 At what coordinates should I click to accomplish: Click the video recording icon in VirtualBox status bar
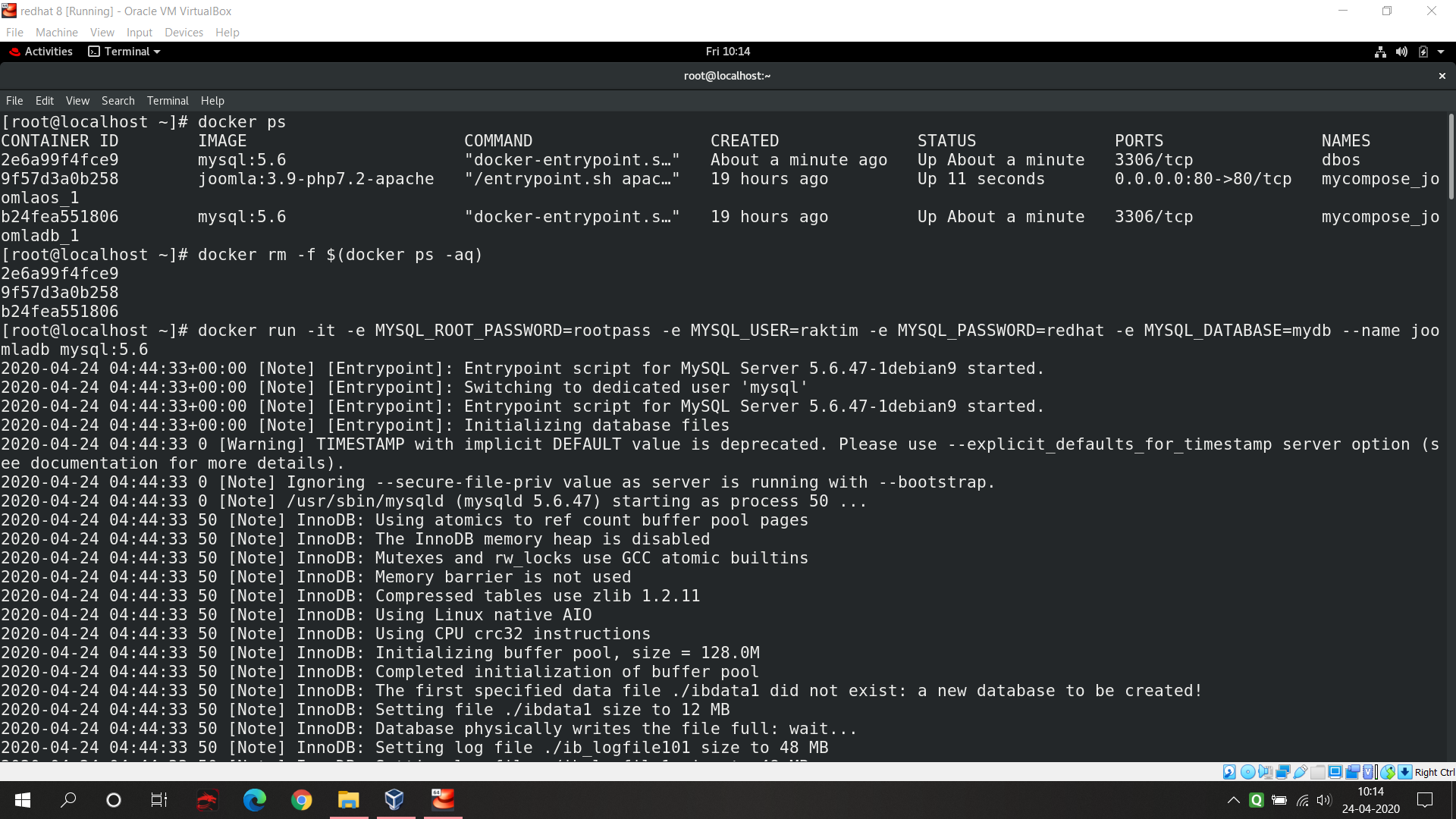1353,772
